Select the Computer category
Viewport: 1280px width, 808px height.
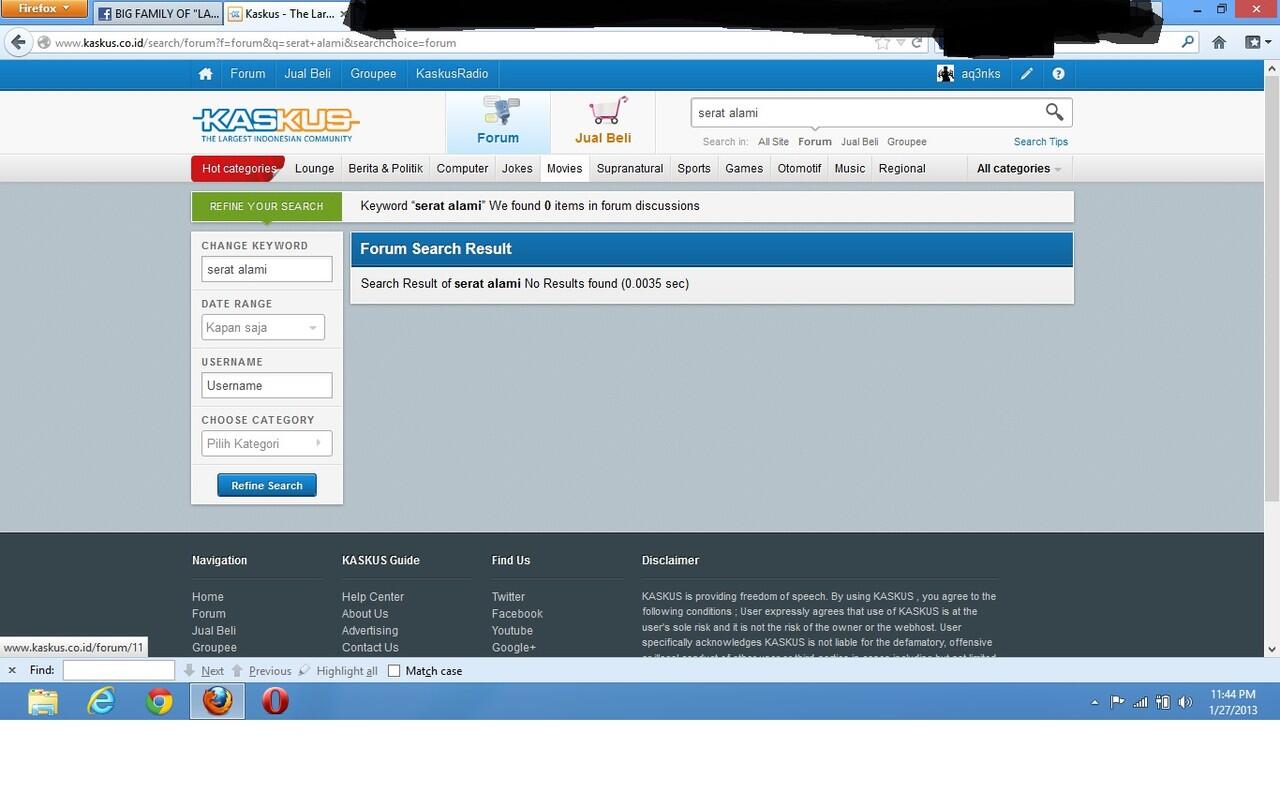[x=462, y=169]
